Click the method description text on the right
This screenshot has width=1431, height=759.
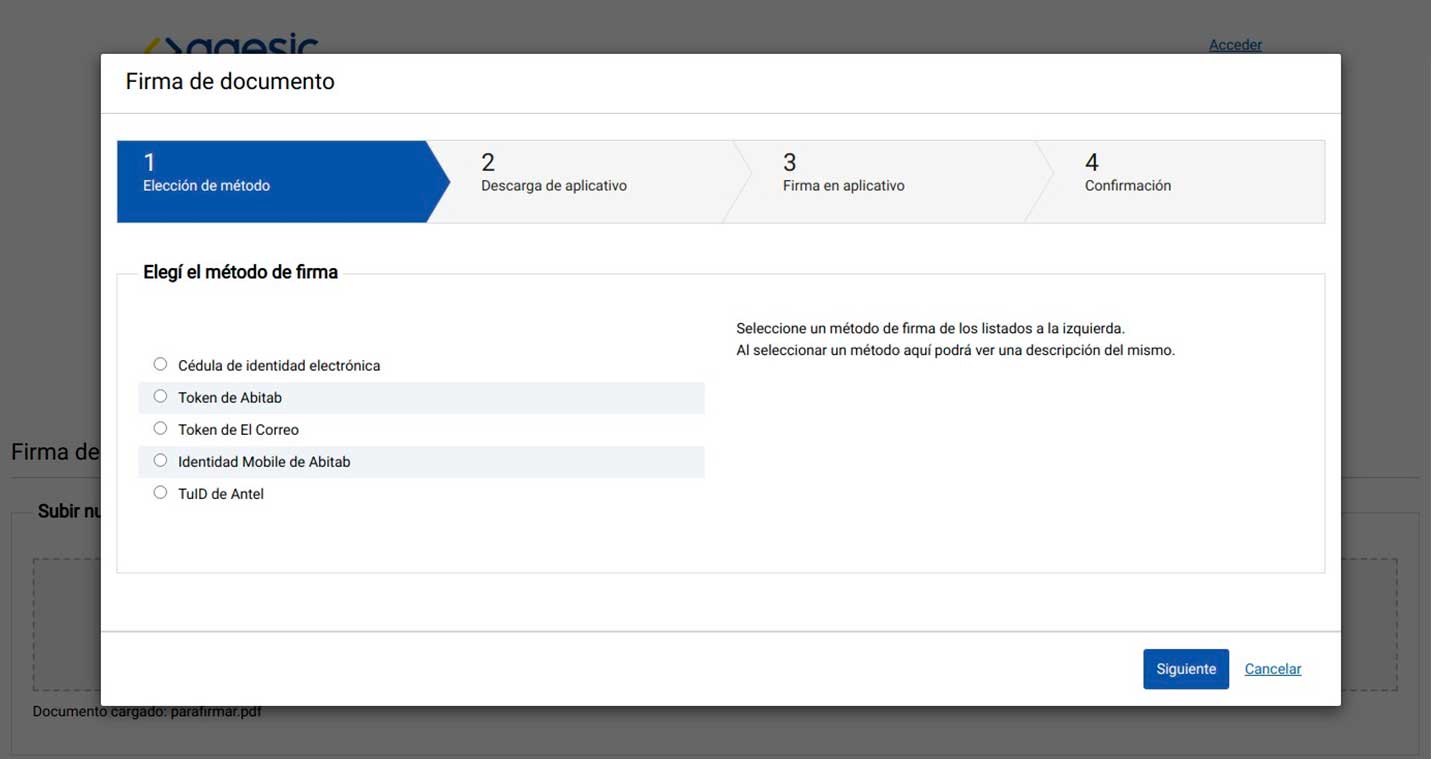[x=955, y=340]
